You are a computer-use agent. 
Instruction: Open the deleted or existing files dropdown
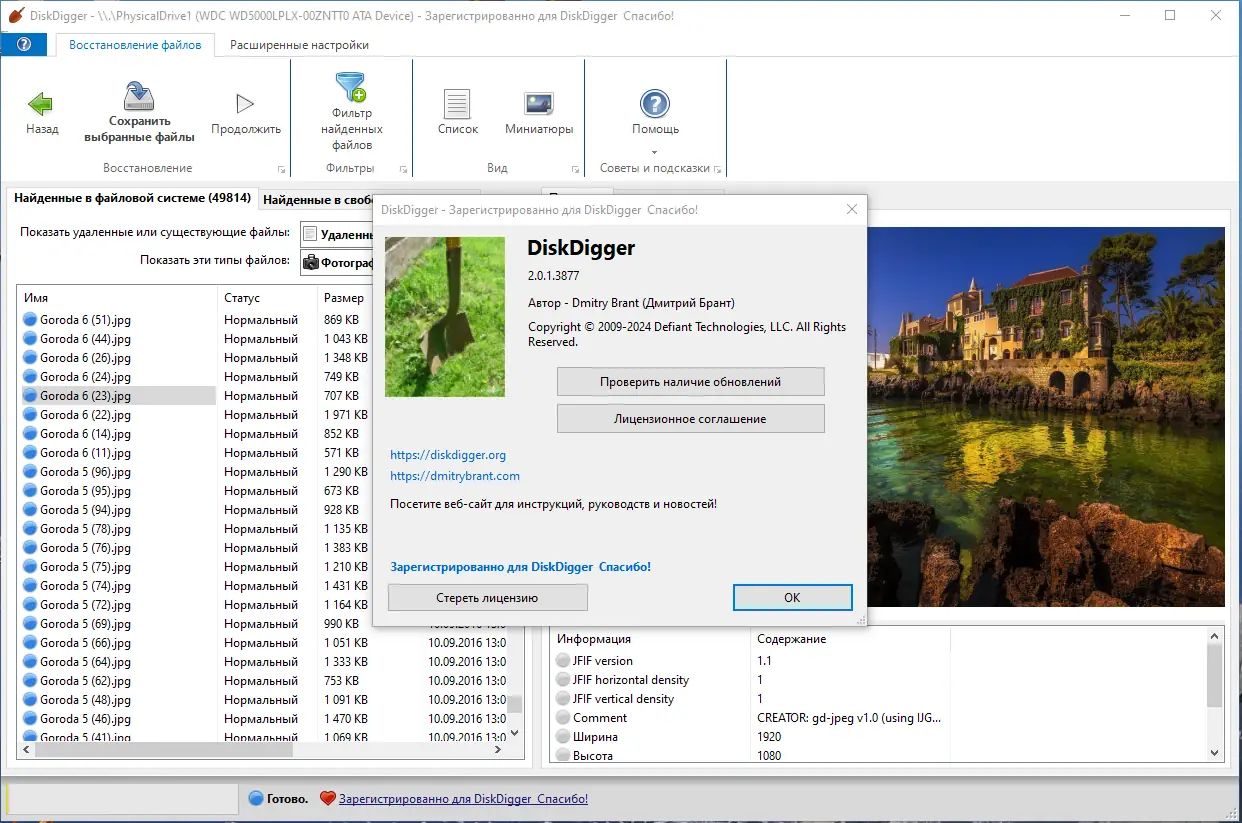click(337, 234)
